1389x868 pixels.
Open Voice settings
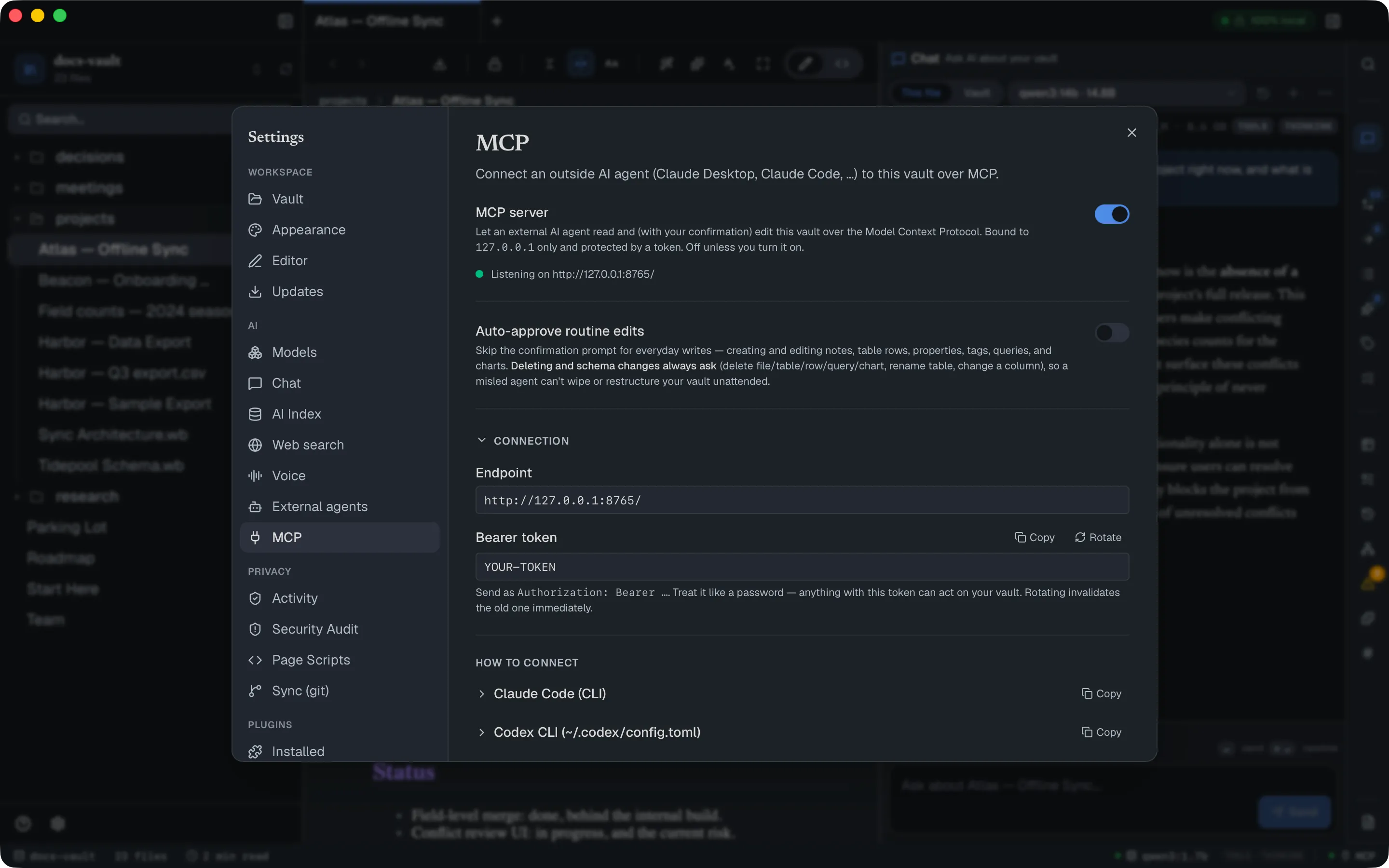tap(340, 476)
